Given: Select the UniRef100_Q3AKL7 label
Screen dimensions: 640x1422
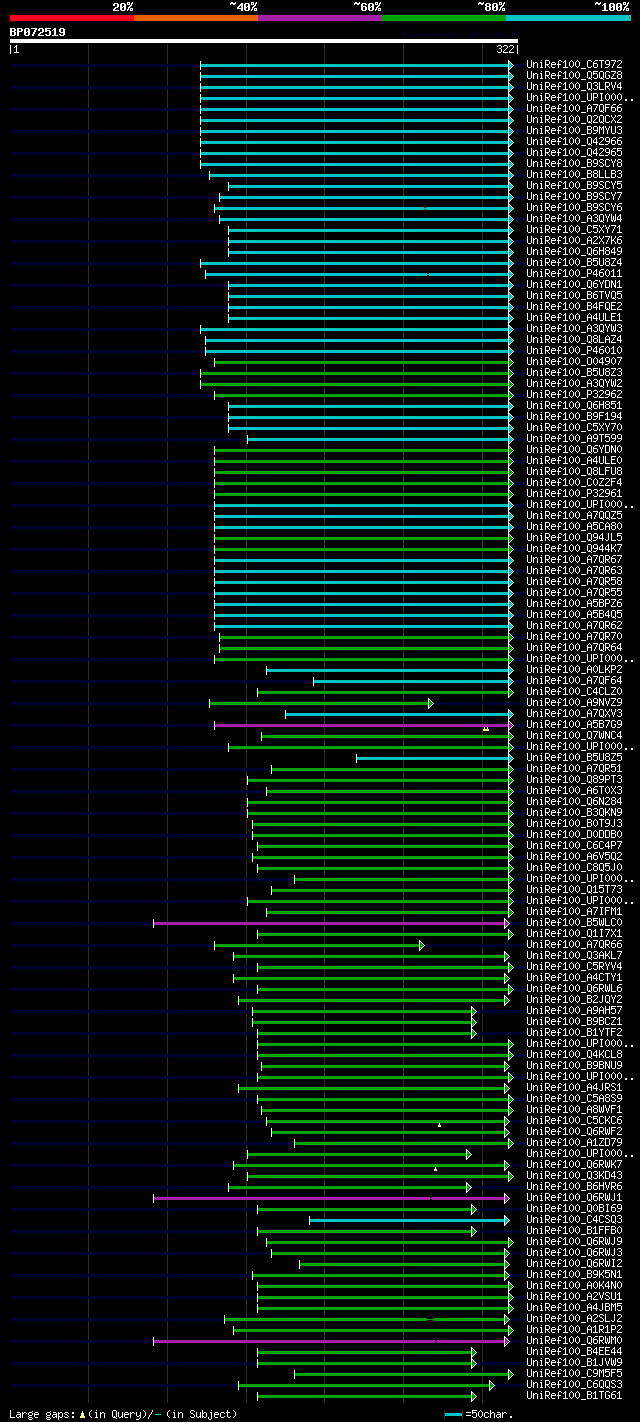Looking at the screenshot, I should point(574,955).
